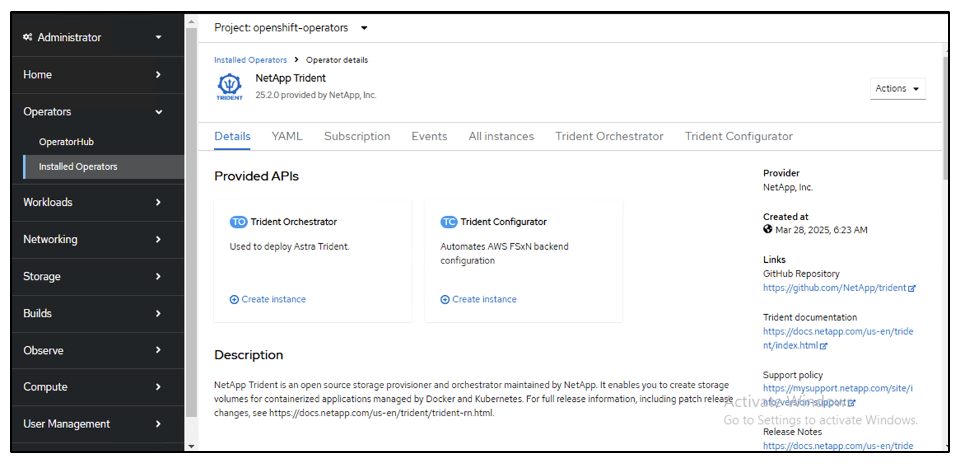
Task: Click the TO Trident Orchestrator badge icon
Action: (238, 222)
